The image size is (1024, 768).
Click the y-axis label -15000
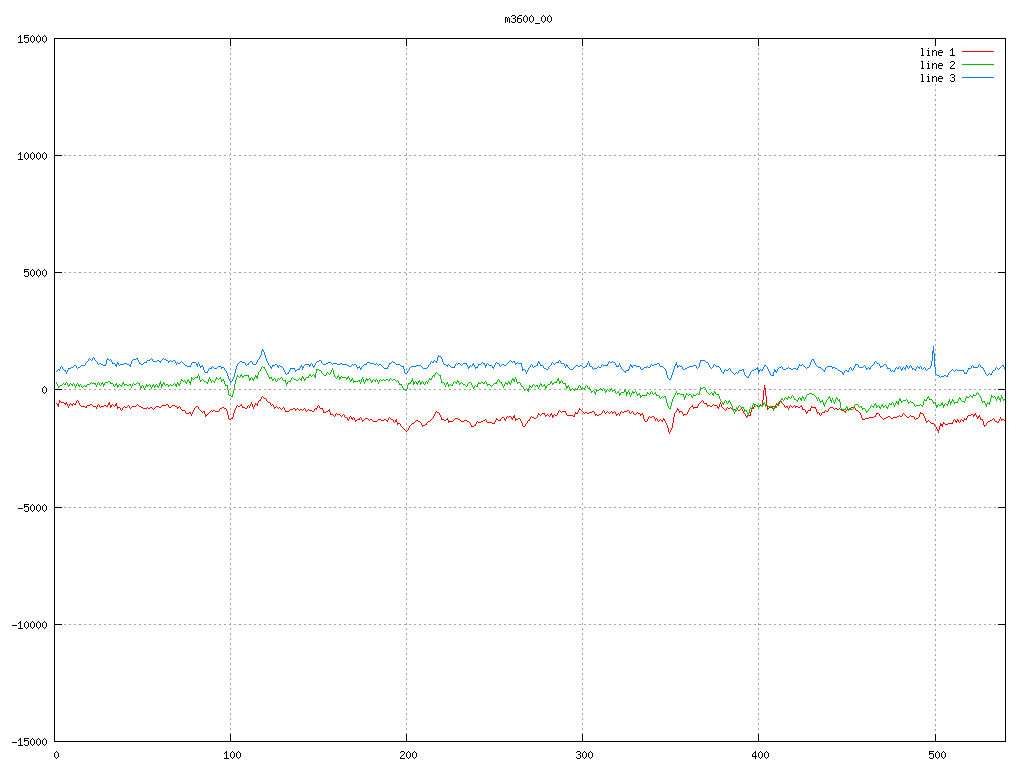30,742
